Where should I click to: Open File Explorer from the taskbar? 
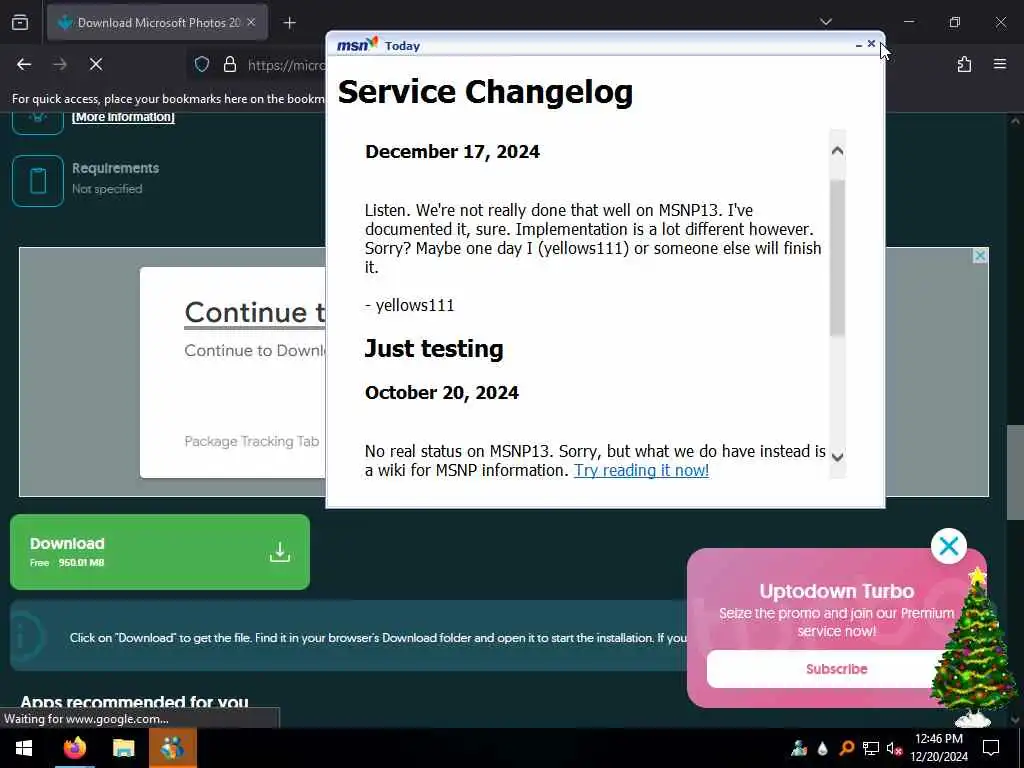click(123, 748)
